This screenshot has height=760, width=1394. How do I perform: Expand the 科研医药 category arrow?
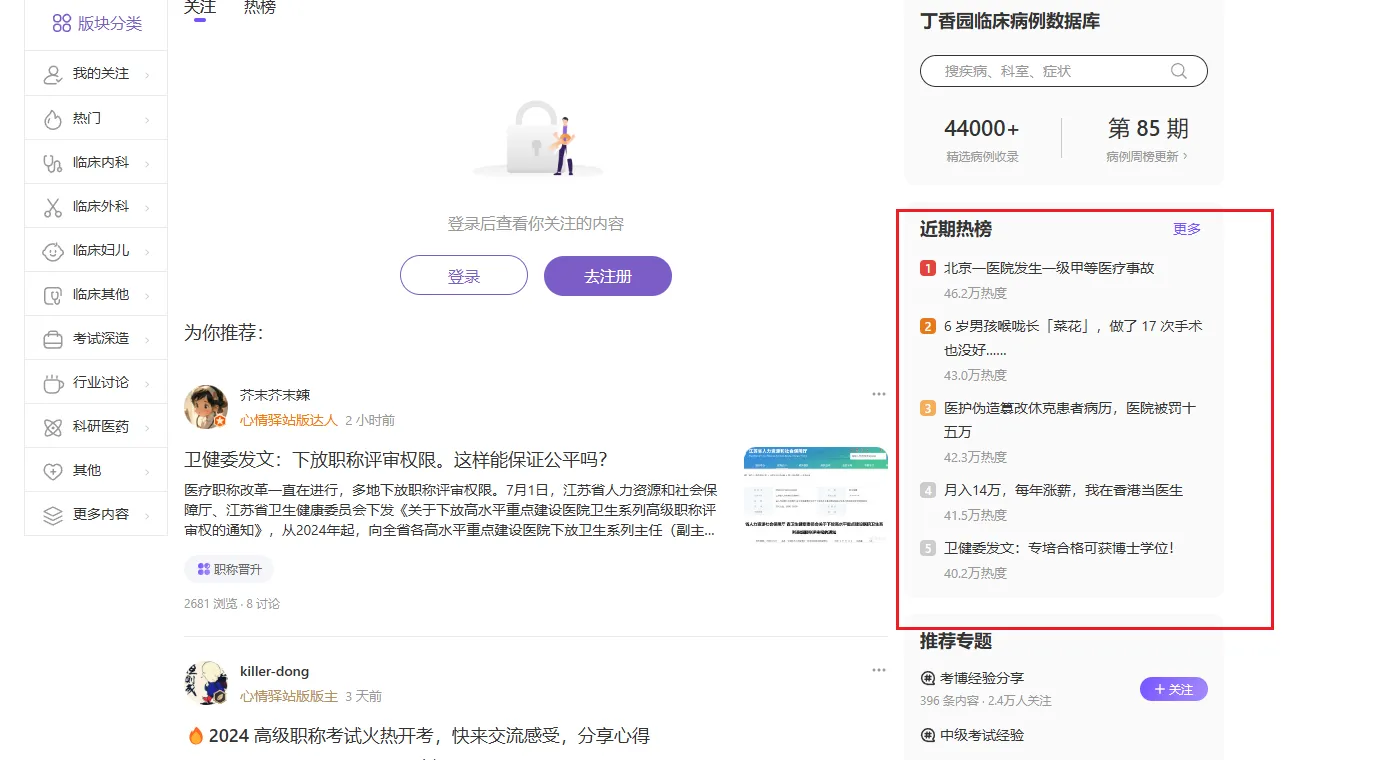147,427
